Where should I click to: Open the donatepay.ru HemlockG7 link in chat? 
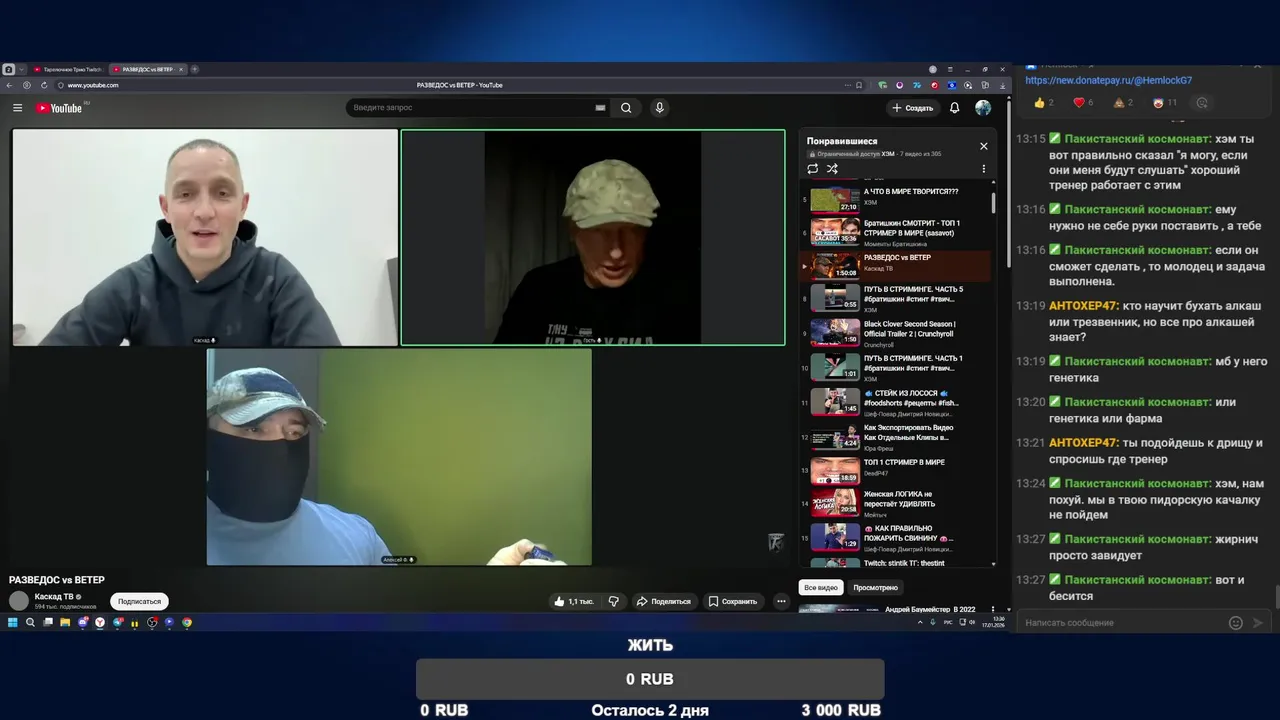click(1108, 80)
